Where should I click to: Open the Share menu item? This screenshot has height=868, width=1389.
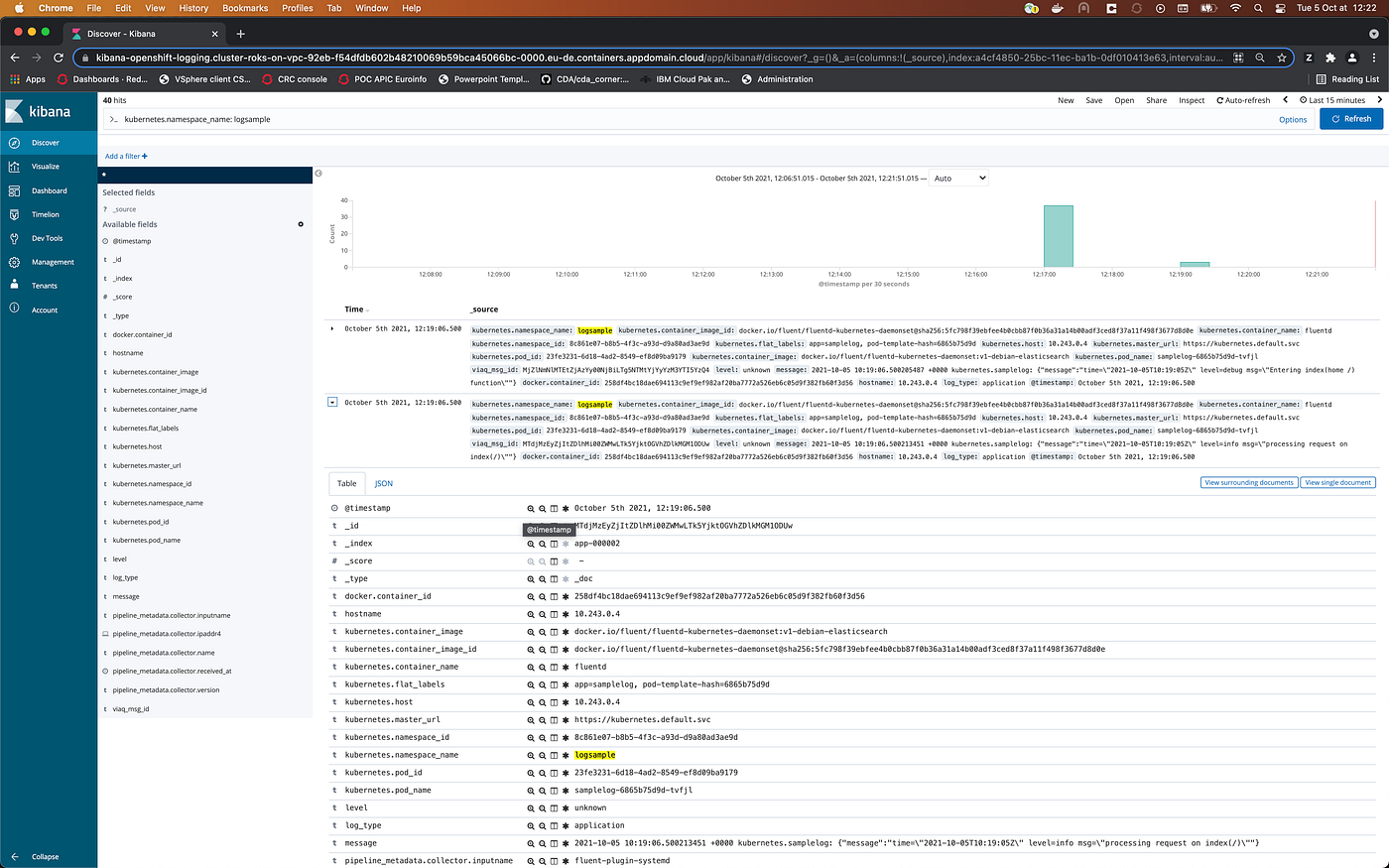click(1157, 100)
